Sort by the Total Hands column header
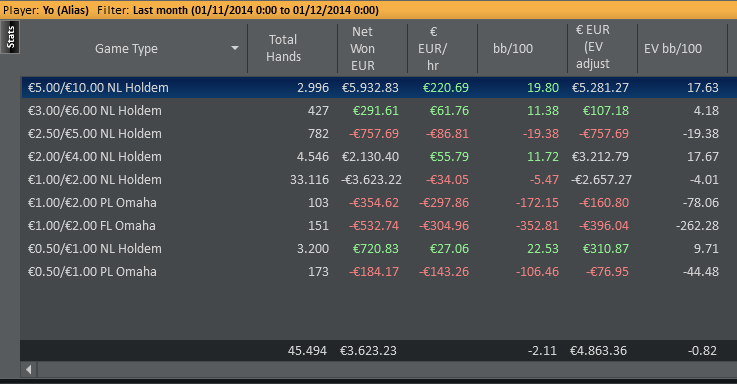Viewport: 737px width, 384px height. 292,48
